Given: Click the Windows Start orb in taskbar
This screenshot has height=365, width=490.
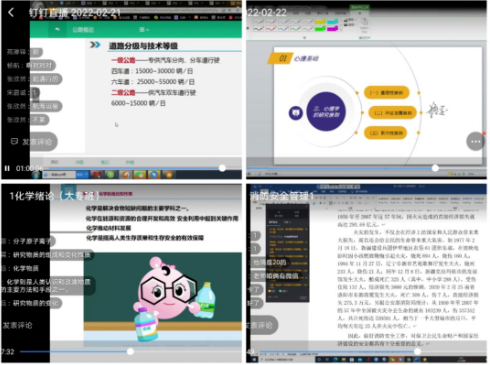Looking at the screenshot, I should click(36, 174).
